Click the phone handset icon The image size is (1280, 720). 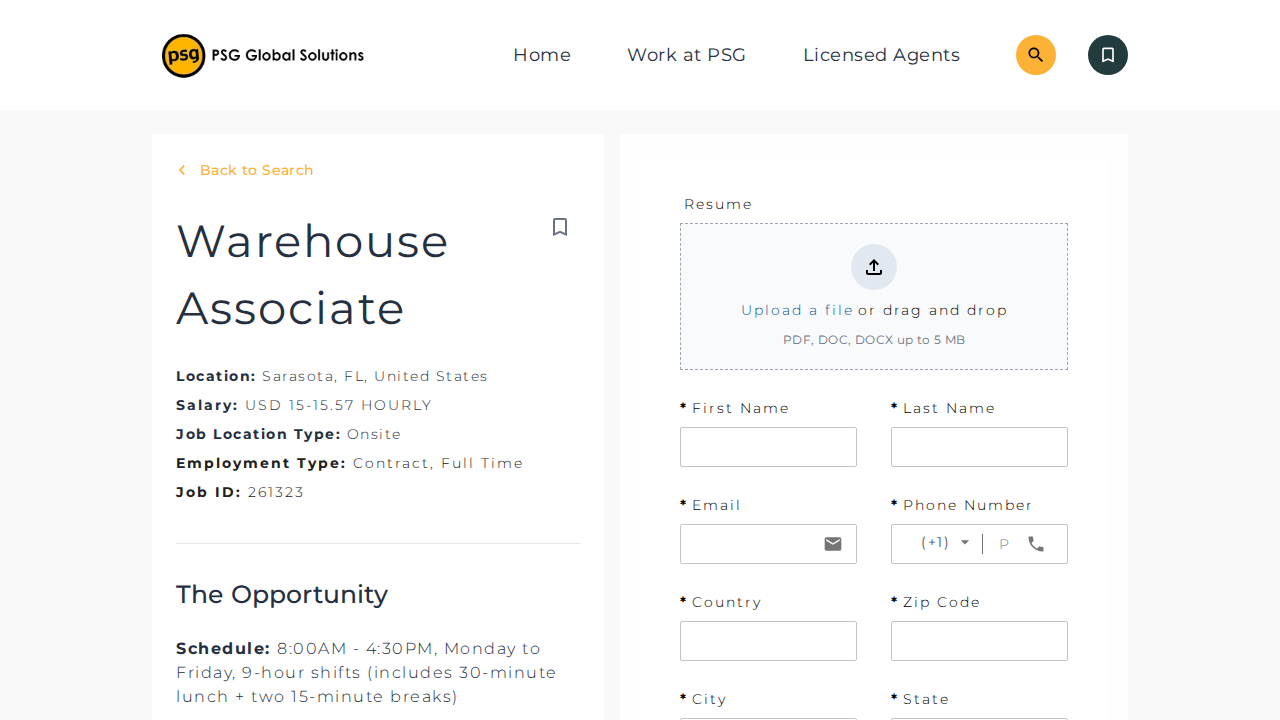[1036, 544]
